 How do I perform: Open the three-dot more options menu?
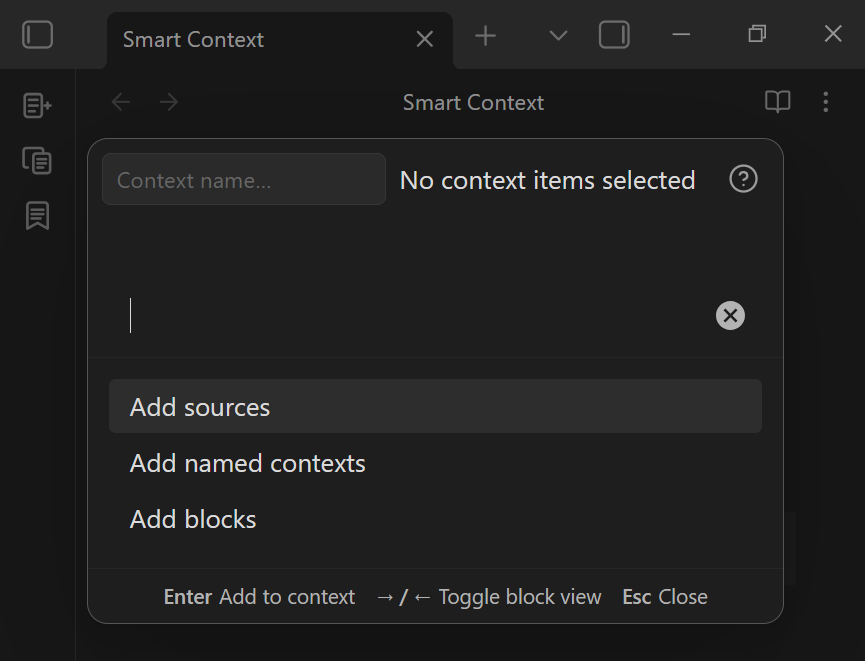tap(826, 102)
